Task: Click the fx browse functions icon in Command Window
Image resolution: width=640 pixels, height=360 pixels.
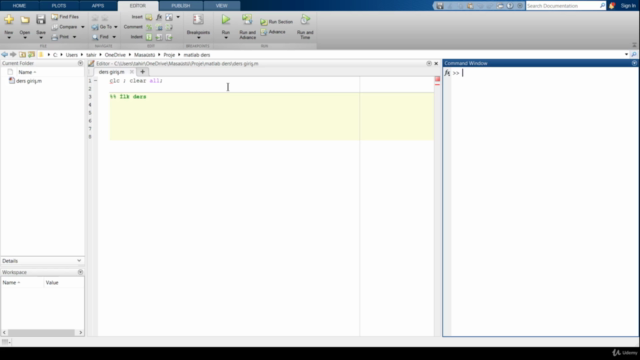Action: tap(447, 73)
